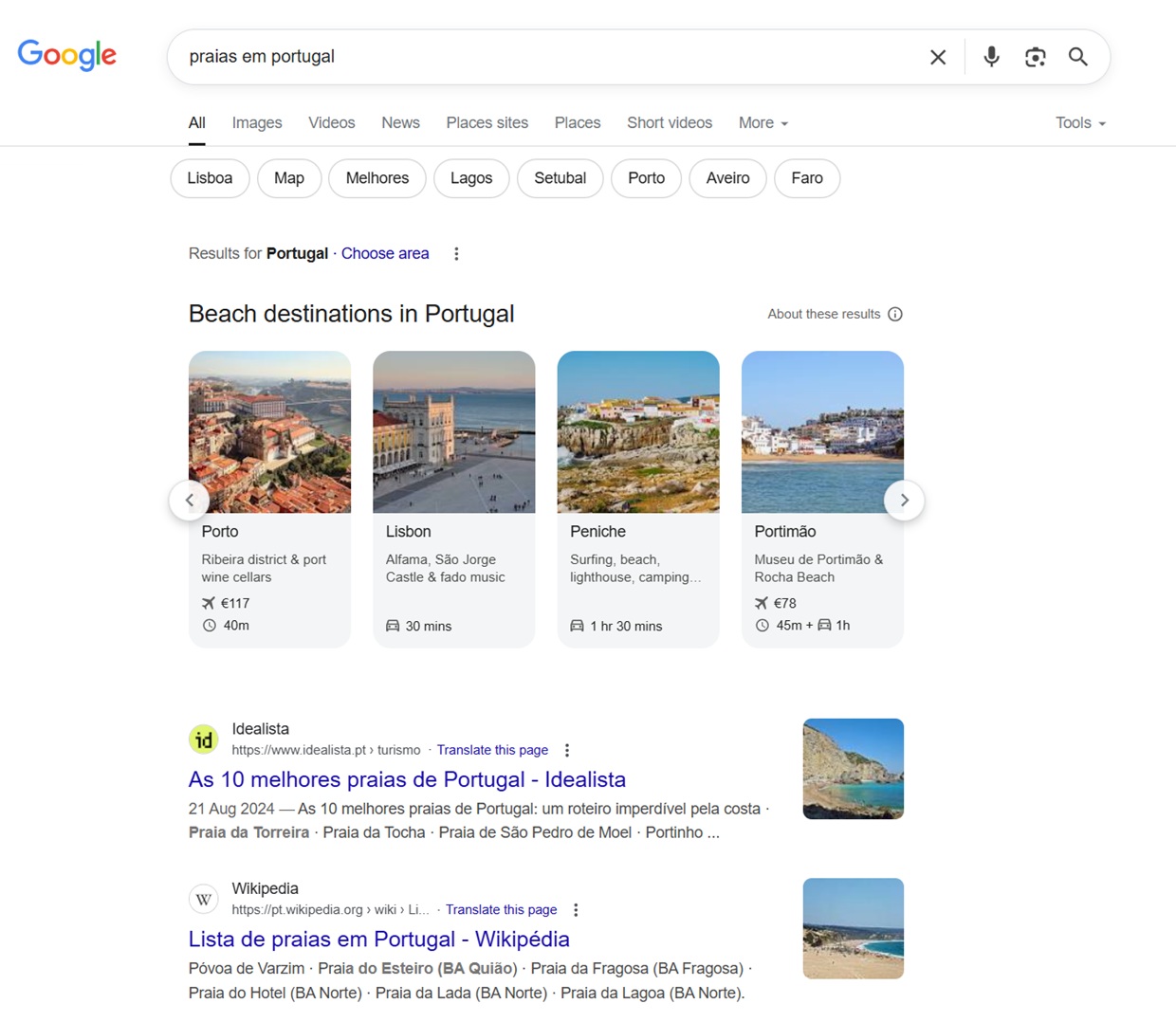Clear the search box text
1176x1022 pixels.
click(937, 57)
